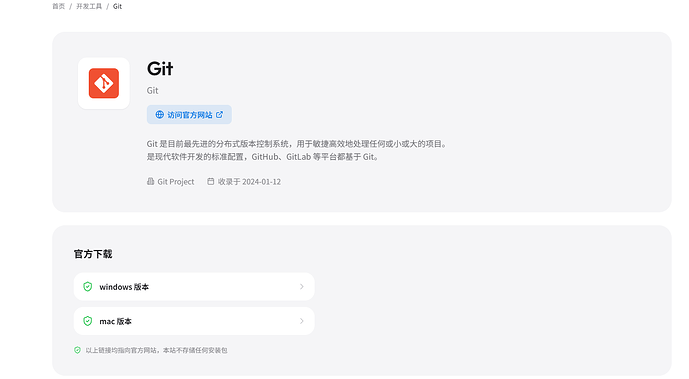Open the 访问官方网站 official site button
This screenshot has height=379, width=689.
[x=189, y=115]
